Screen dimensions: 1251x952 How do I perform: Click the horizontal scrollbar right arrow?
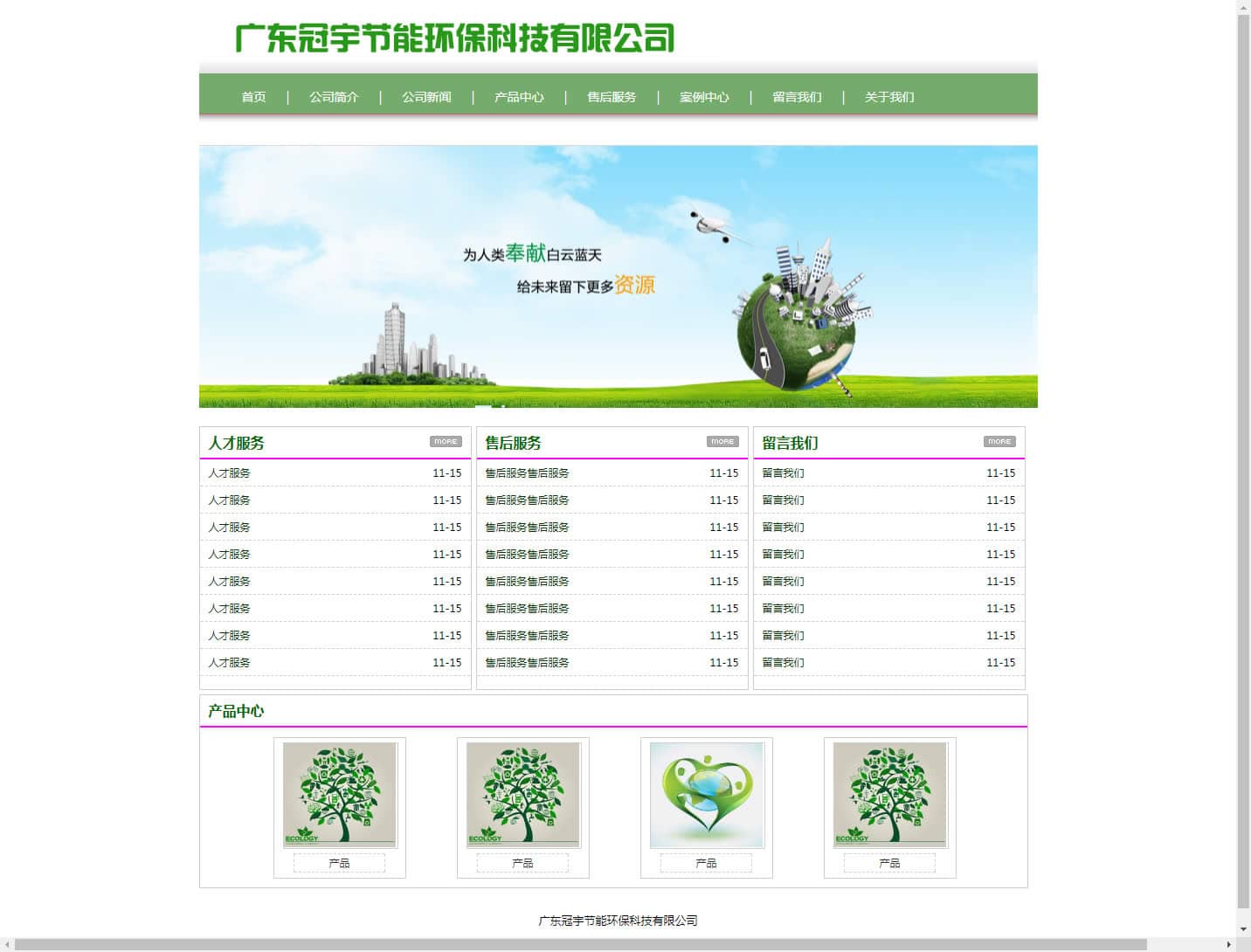[1228, 944]
